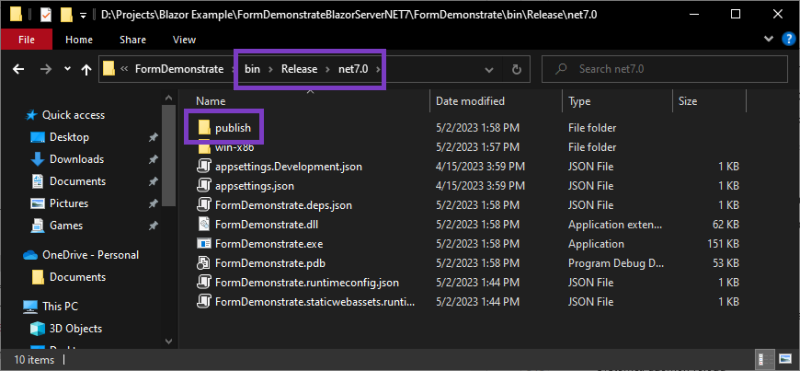Click the FormDemonstrate breadcrumb
Screen dimensions: 800x371
(179, 69)
